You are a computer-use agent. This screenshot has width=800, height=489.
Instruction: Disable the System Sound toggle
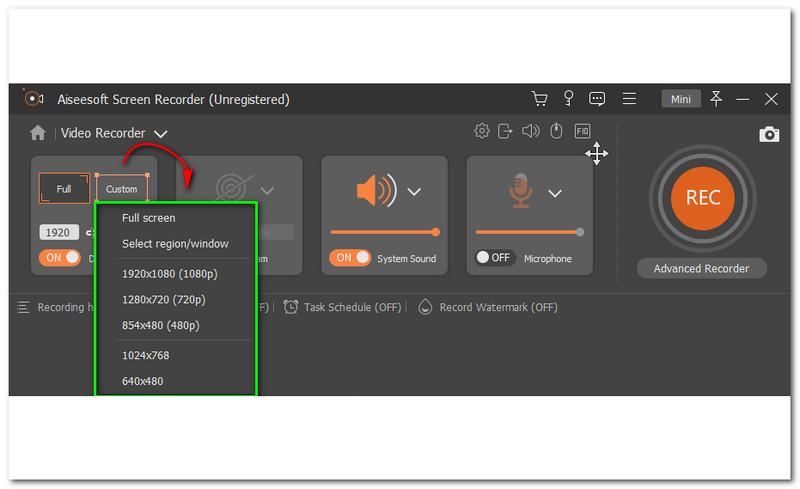pyautogui.click(x=350, y=258)
